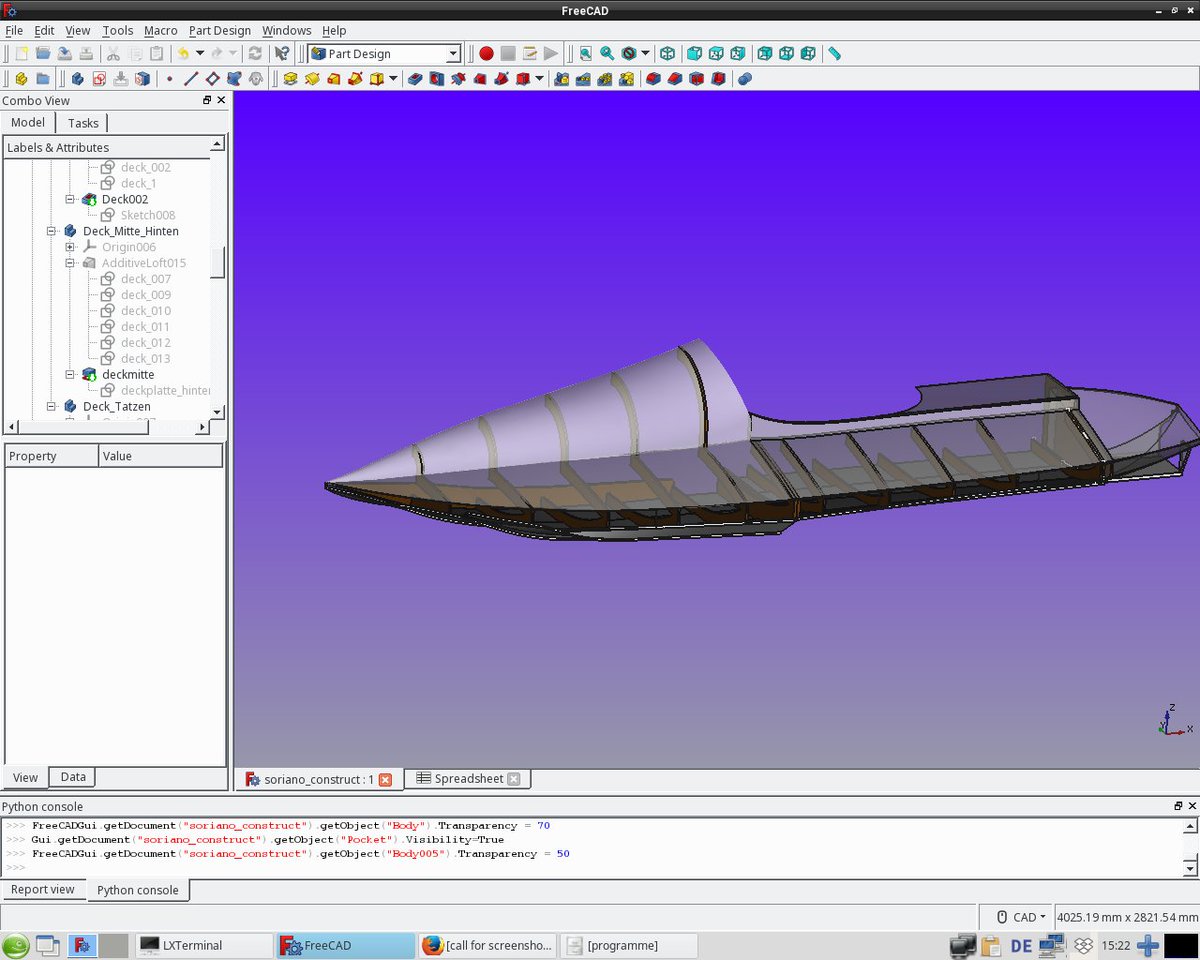
Task: Open LXTerminal from the taskbar
Action: [203, 945]
